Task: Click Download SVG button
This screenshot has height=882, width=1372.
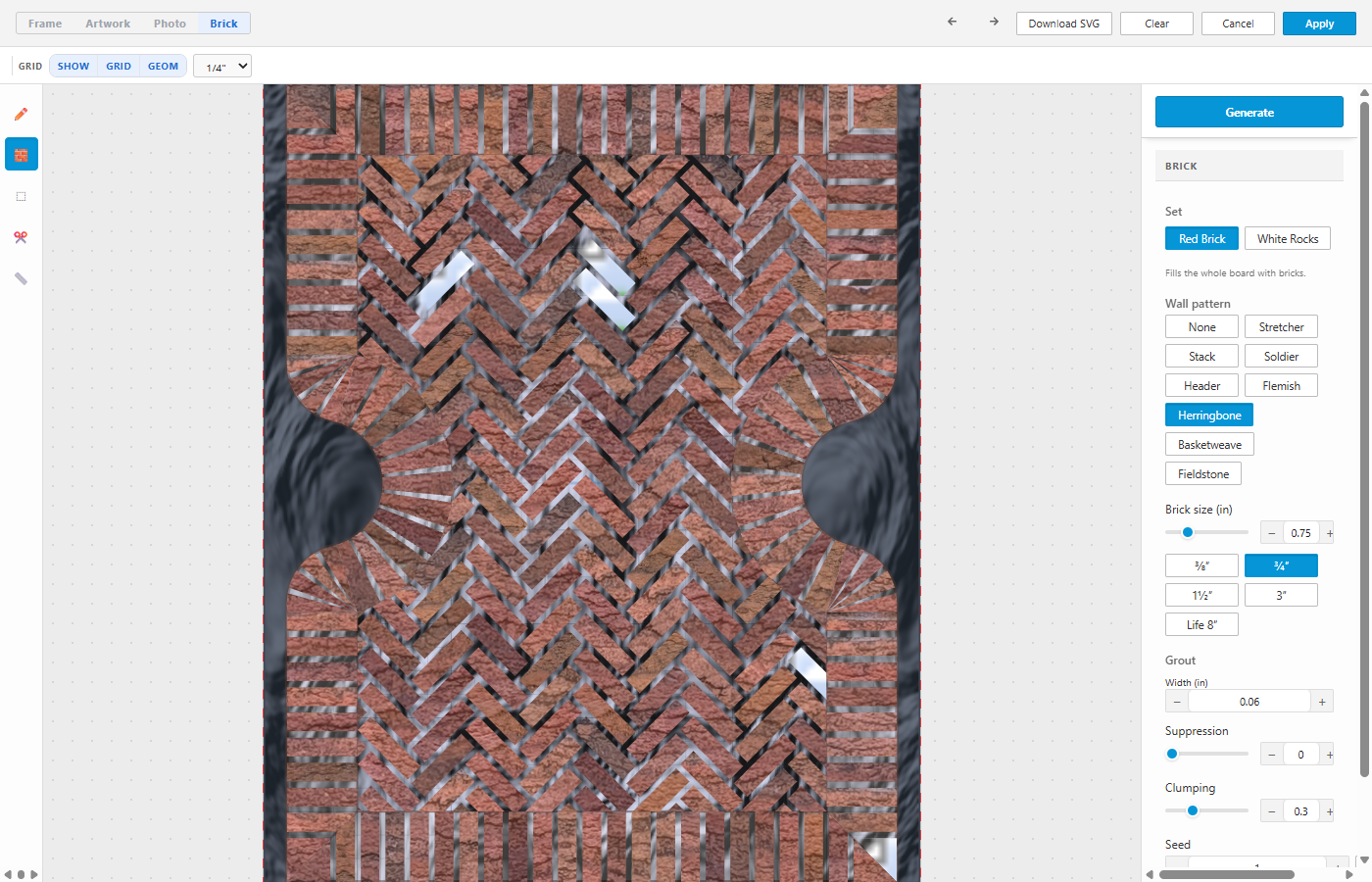Action: (1064, 24)
